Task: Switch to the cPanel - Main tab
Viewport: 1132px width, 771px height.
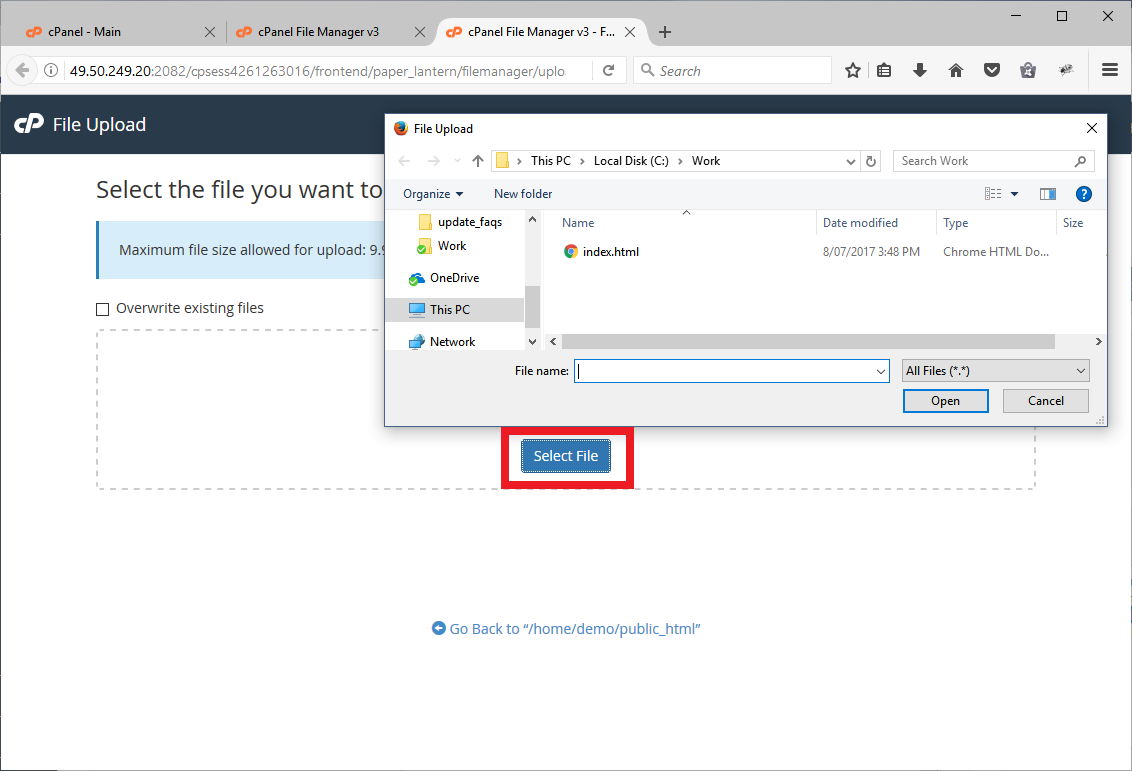Action: [110, 32]
